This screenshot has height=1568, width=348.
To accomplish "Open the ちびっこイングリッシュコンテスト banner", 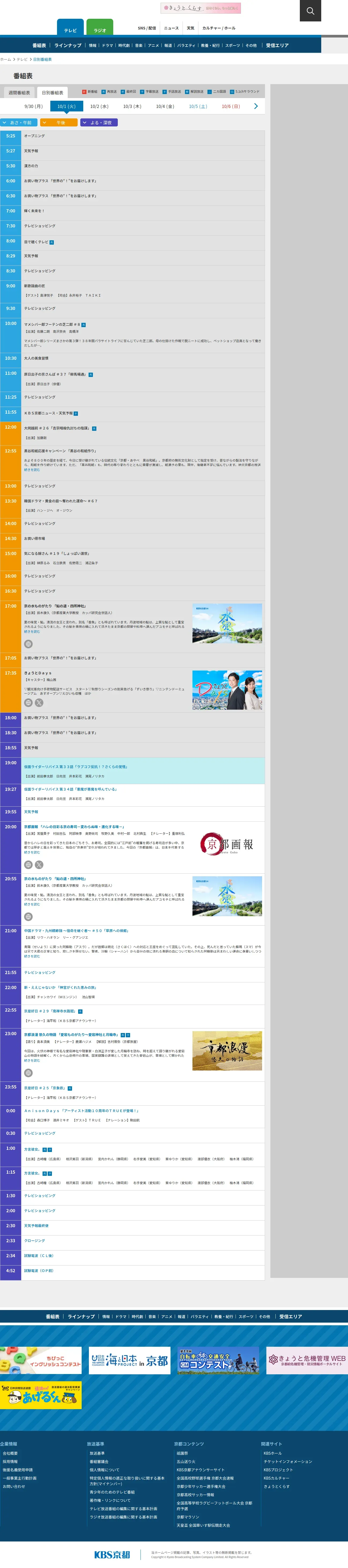I will 41,1360.
